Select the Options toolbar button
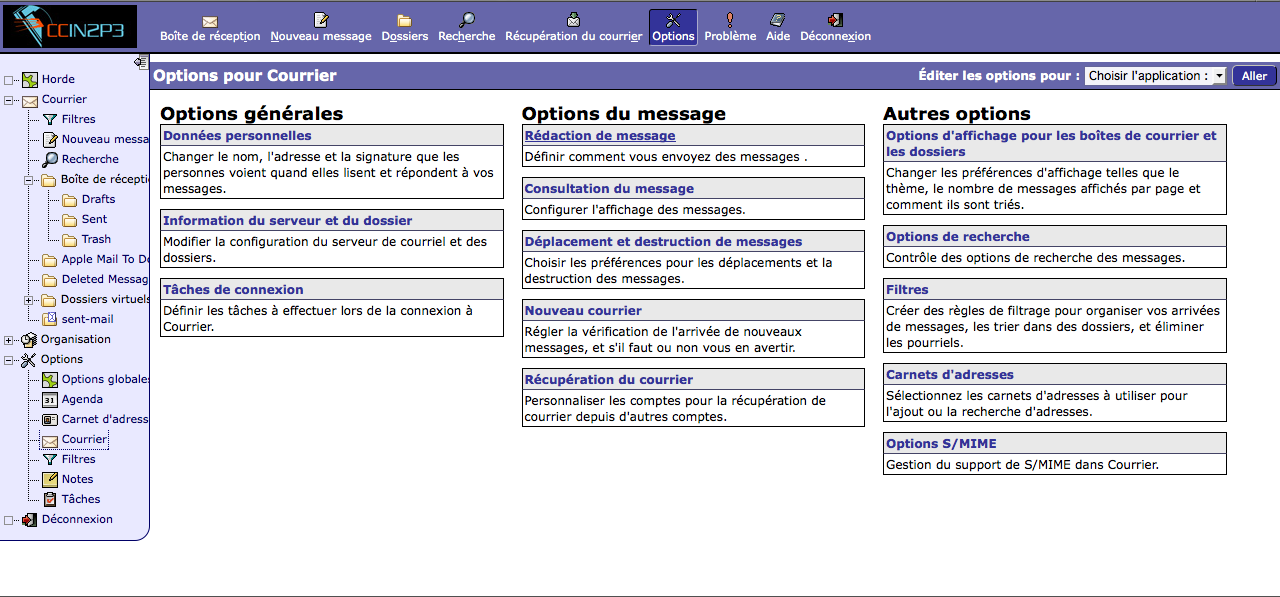Image resolution: width=1280 pixels, height=597 pixels. (673, 28)
